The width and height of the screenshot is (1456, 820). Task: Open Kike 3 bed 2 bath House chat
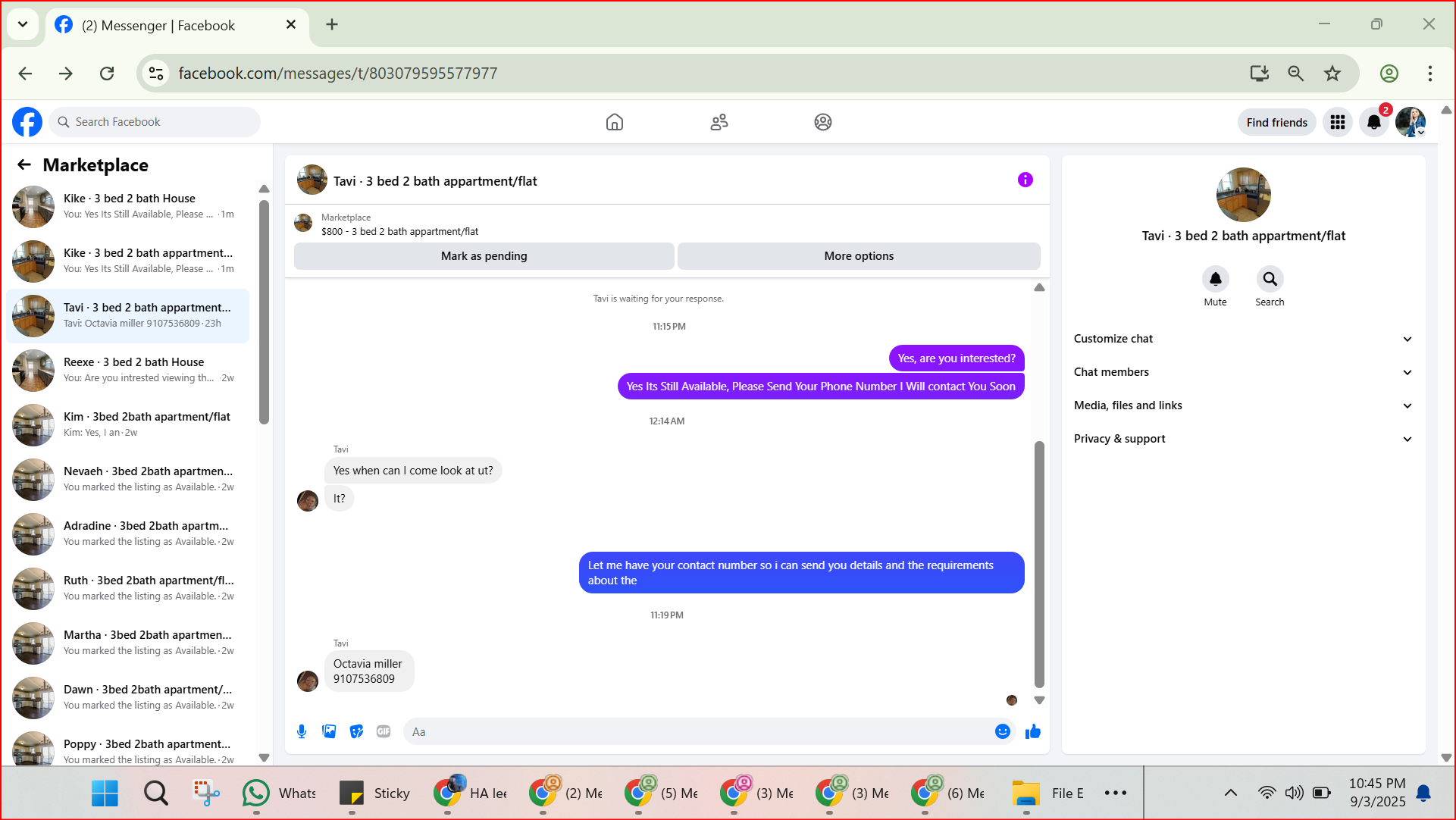click(x=127, y=206)
